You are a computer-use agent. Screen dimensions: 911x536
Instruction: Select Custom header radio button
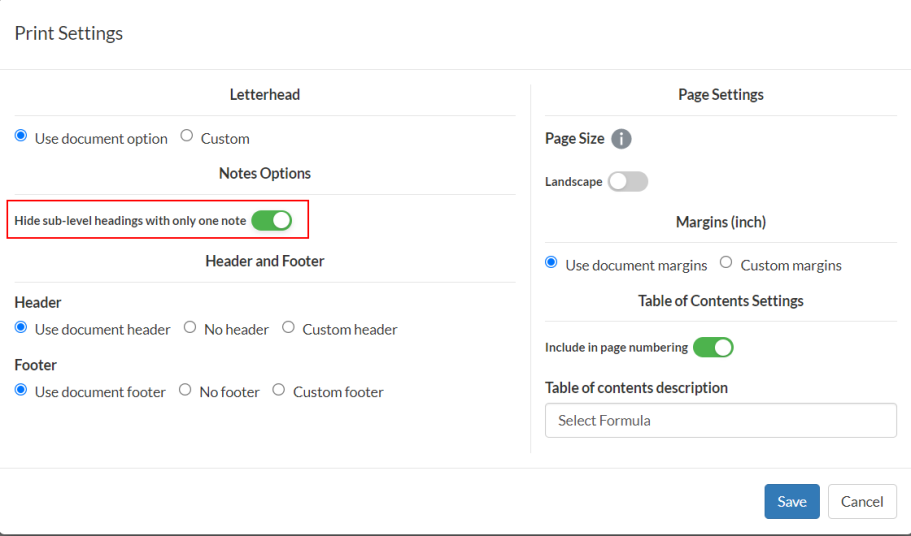coord(288,328)
